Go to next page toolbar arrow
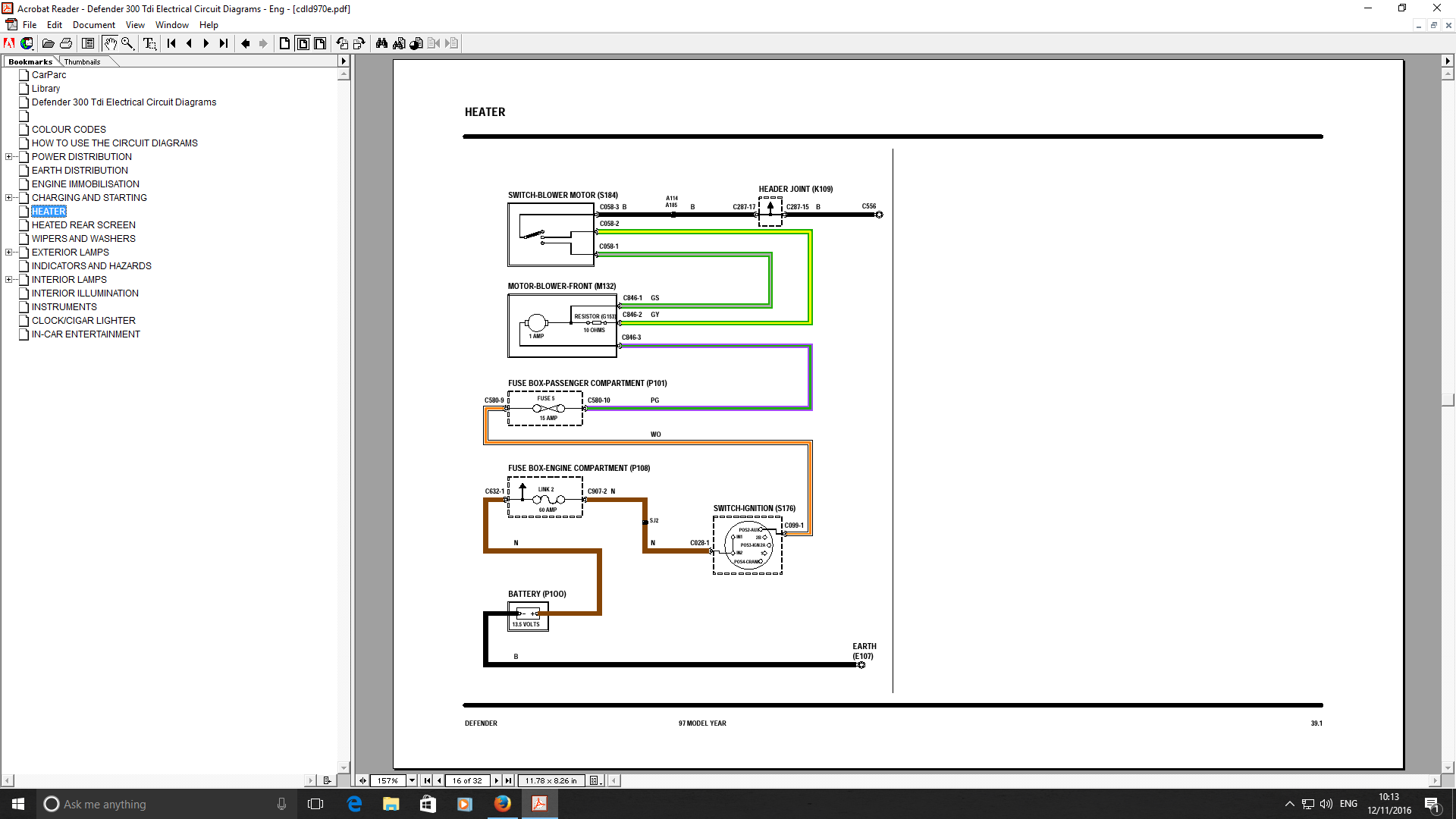Screen dimensions: 1456x819 (206, 43)
